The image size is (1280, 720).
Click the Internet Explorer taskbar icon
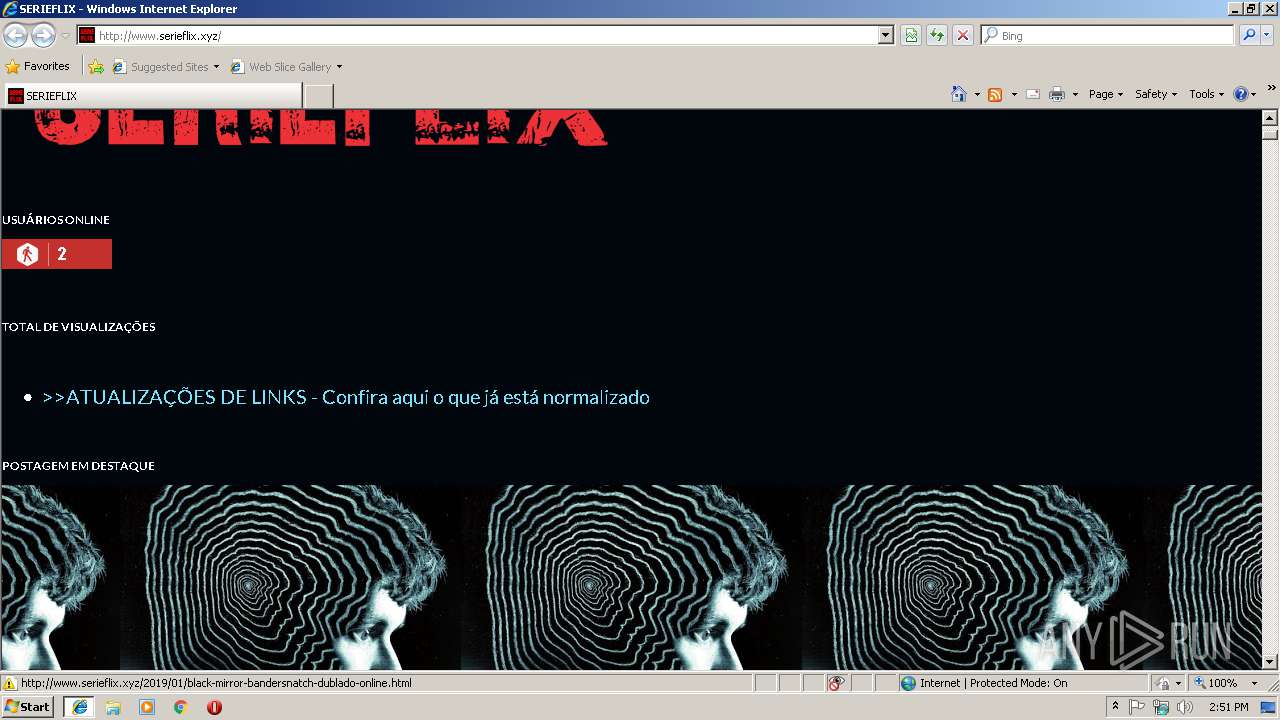click(79, 707)
